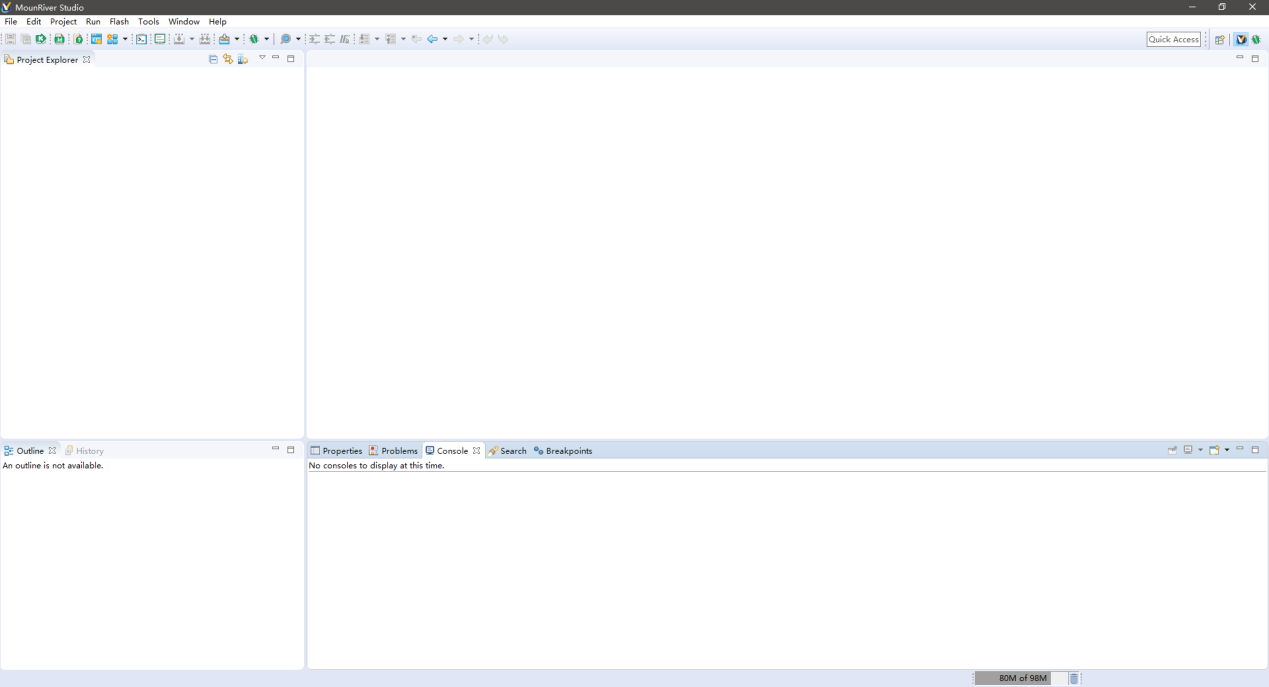1269x687 pixels.
Task: Open the Back navigation history dropdown
Action: (445, 39)
